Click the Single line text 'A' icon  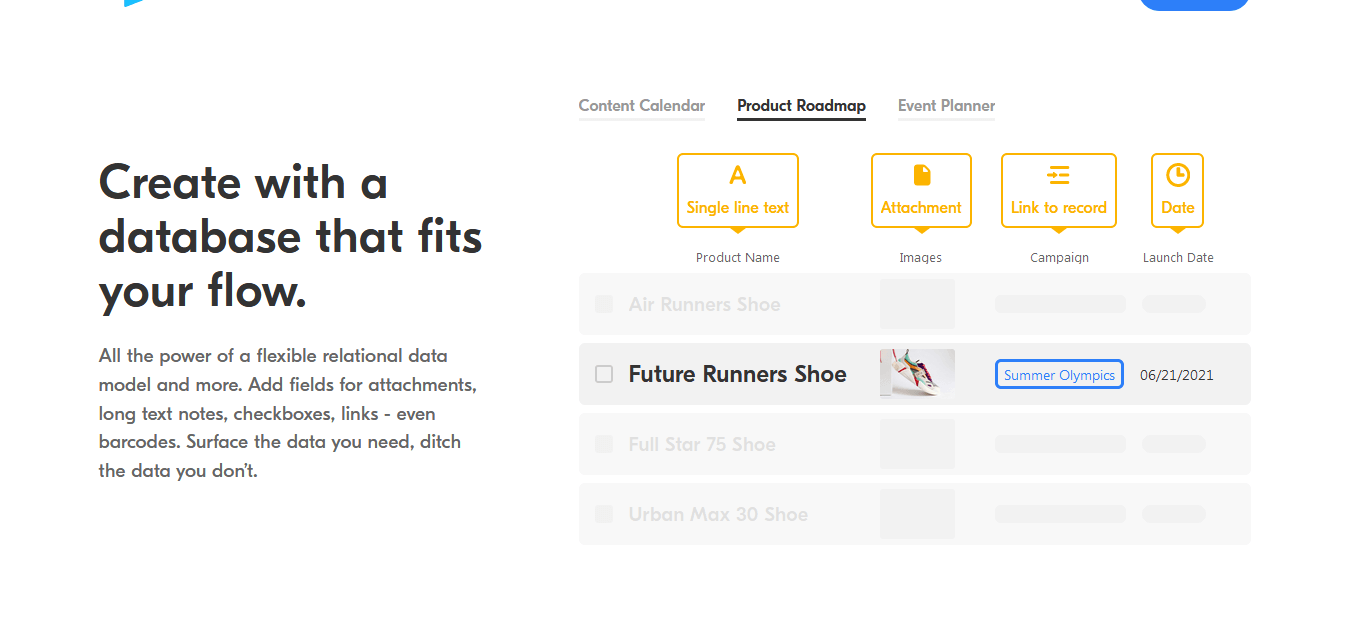click(x=738, y=176)
